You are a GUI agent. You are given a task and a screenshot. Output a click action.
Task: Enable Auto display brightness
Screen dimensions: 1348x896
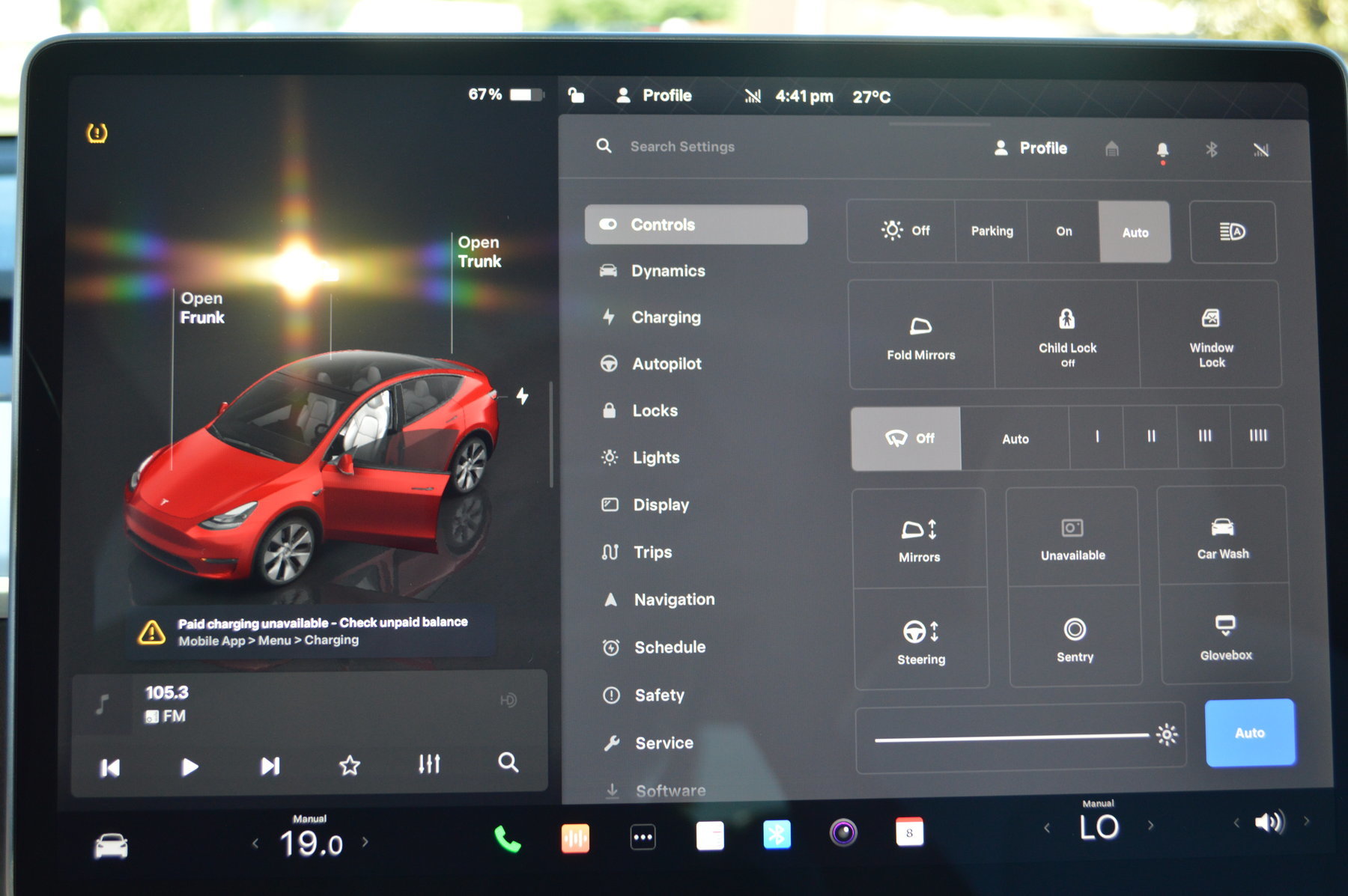[1249, 733]
